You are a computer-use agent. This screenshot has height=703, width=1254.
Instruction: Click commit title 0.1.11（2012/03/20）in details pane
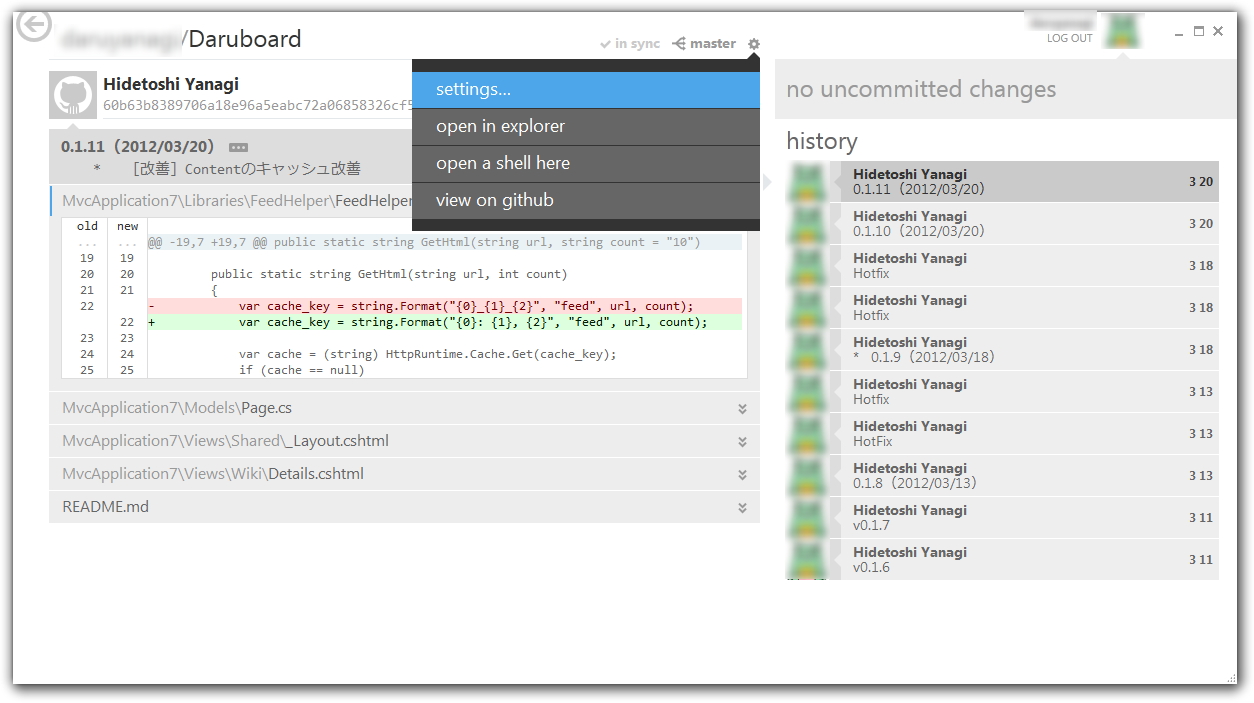[x=138, y=147]
